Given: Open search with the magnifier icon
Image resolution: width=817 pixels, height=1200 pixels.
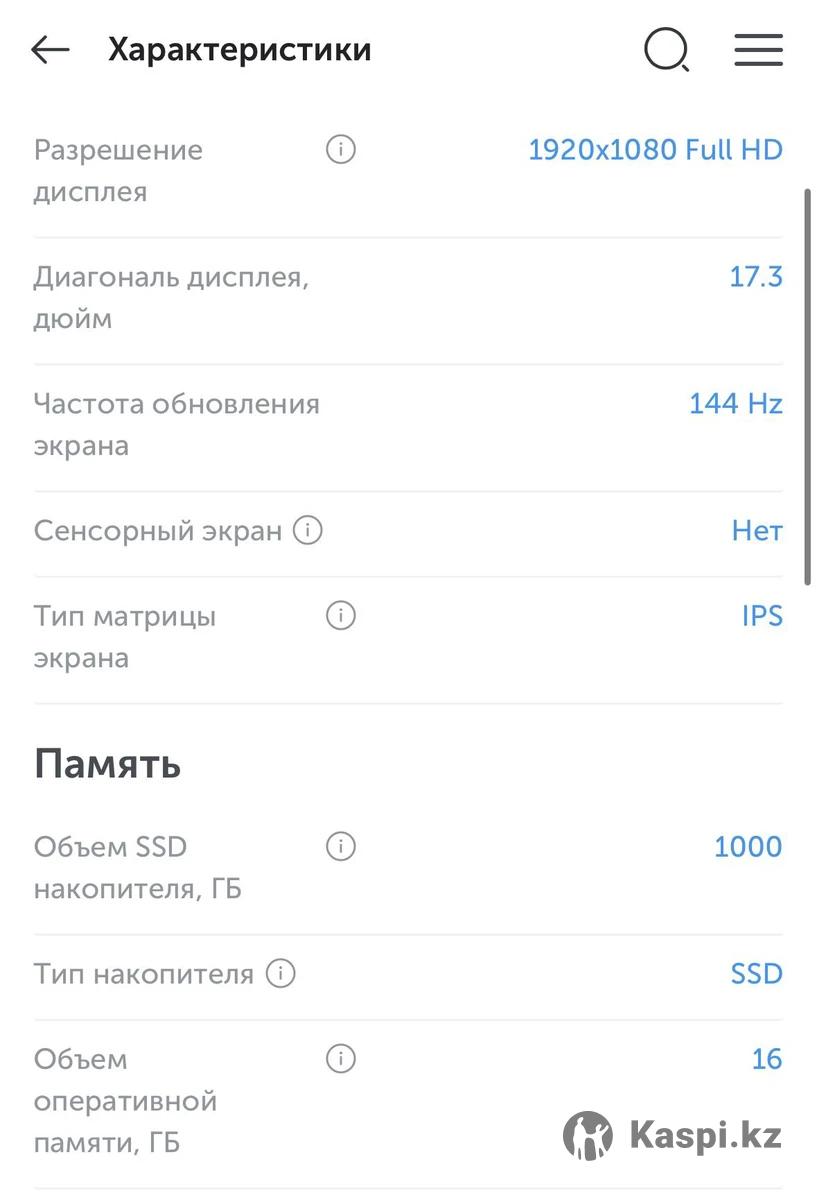Looking at the screenshot, I should pyautogui.click(x=666, y=50).
